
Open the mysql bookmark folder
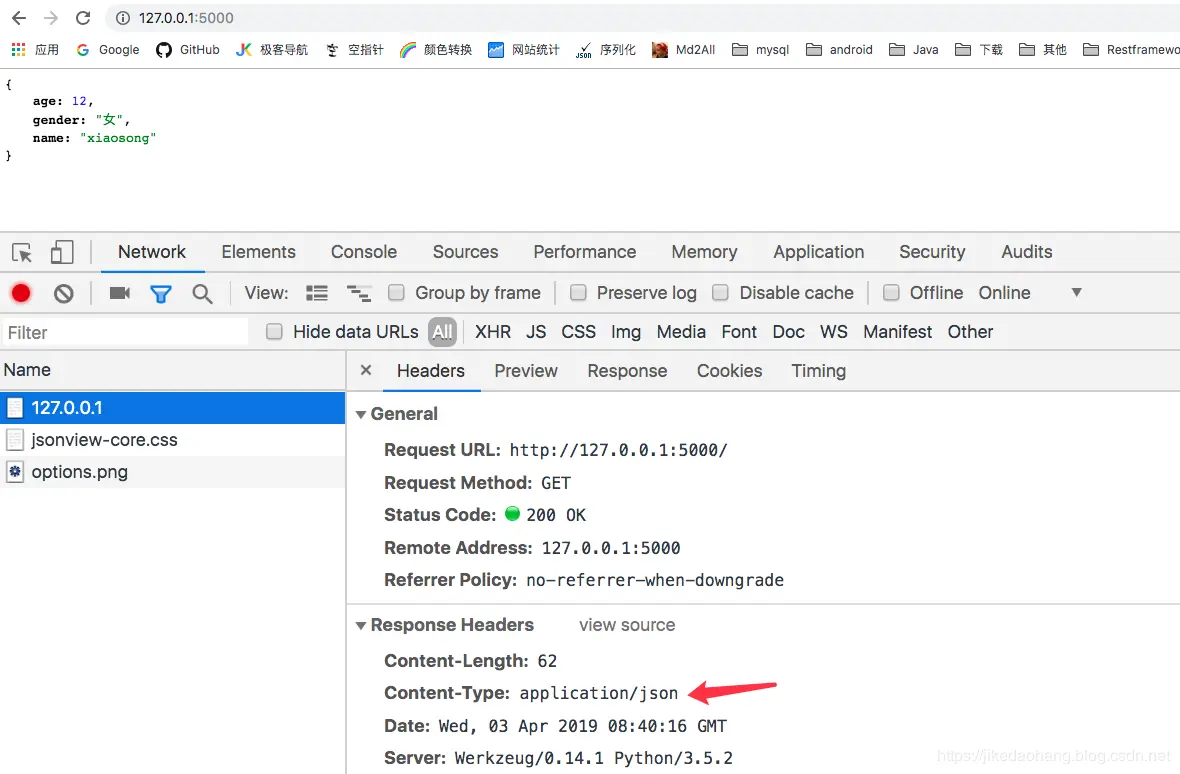point(760,50)
